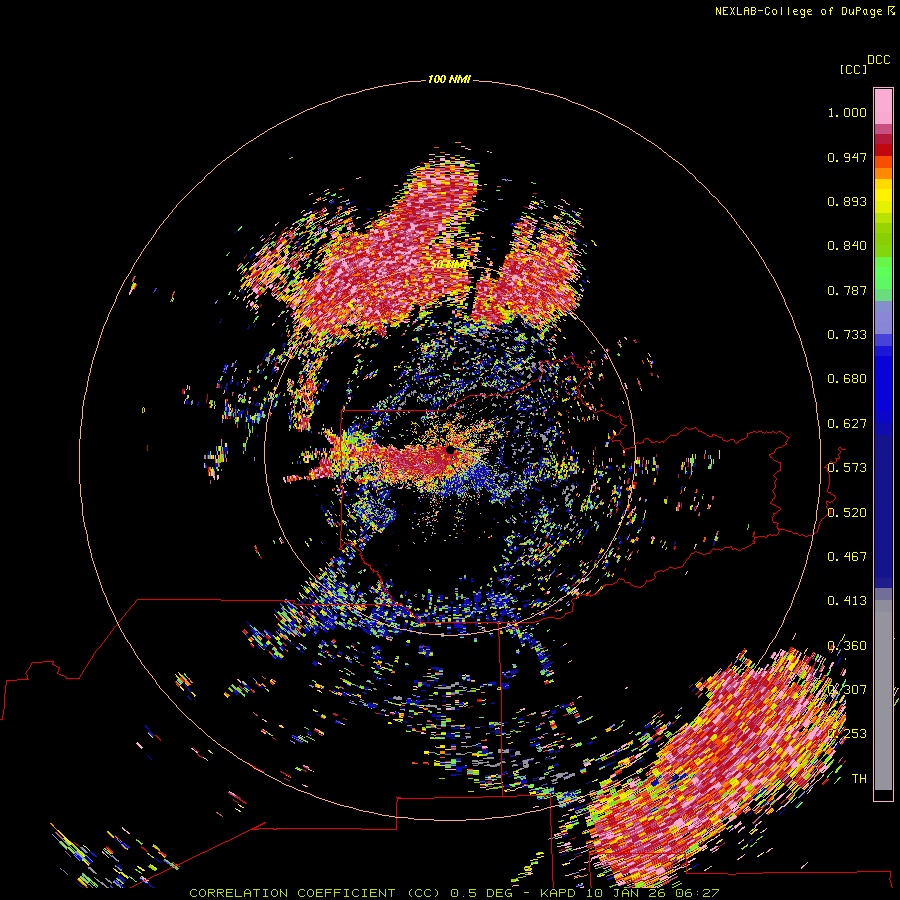Select the 0.840 legend value

847,246
